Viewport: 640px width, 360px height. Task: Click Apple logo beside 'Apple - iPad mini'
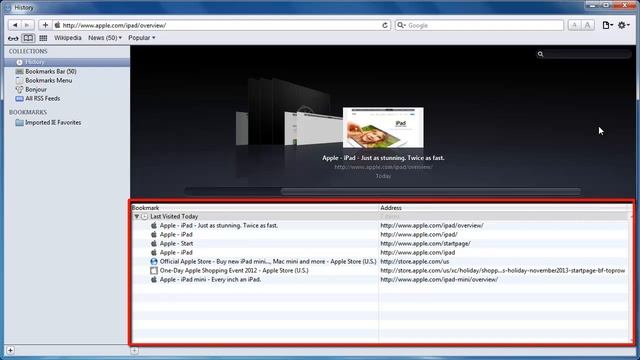(x=154, y=279)
